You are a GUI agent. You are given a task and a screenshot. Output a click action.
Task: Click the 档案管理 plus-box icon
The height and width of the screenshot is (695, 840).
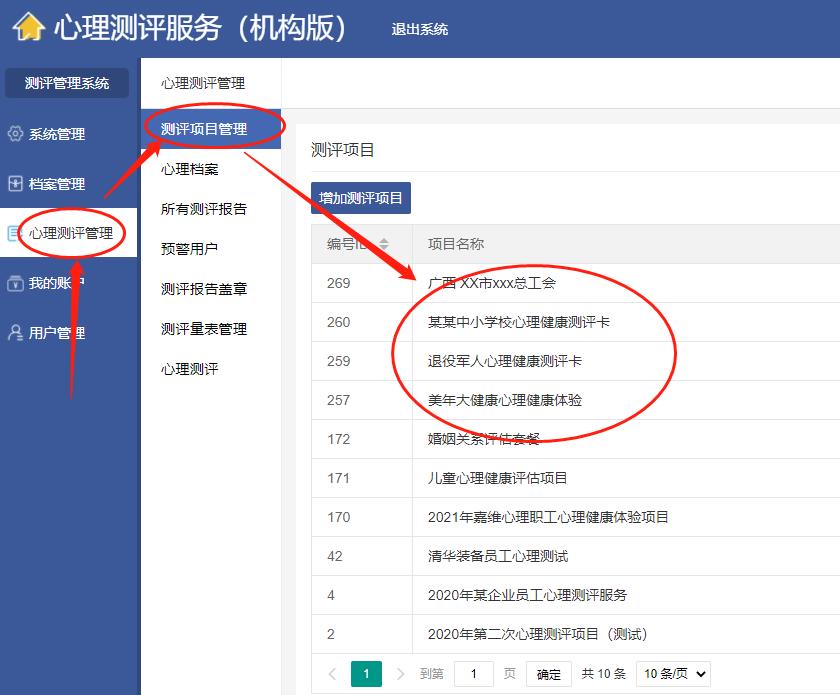15,184
